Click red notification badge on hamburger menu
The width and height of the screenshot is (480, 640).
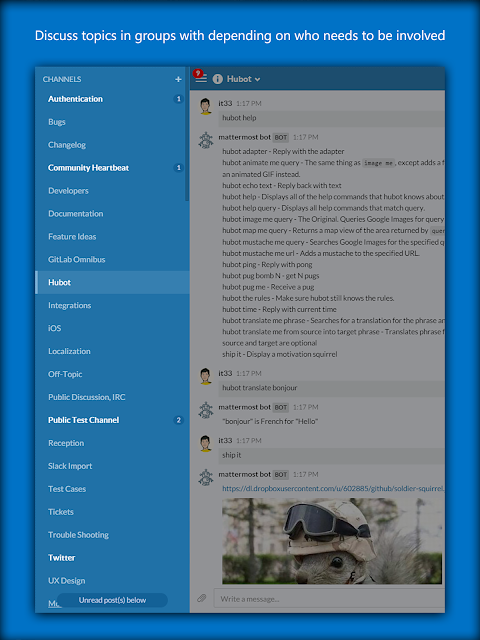pyautogui.click(x=198, y=73)
